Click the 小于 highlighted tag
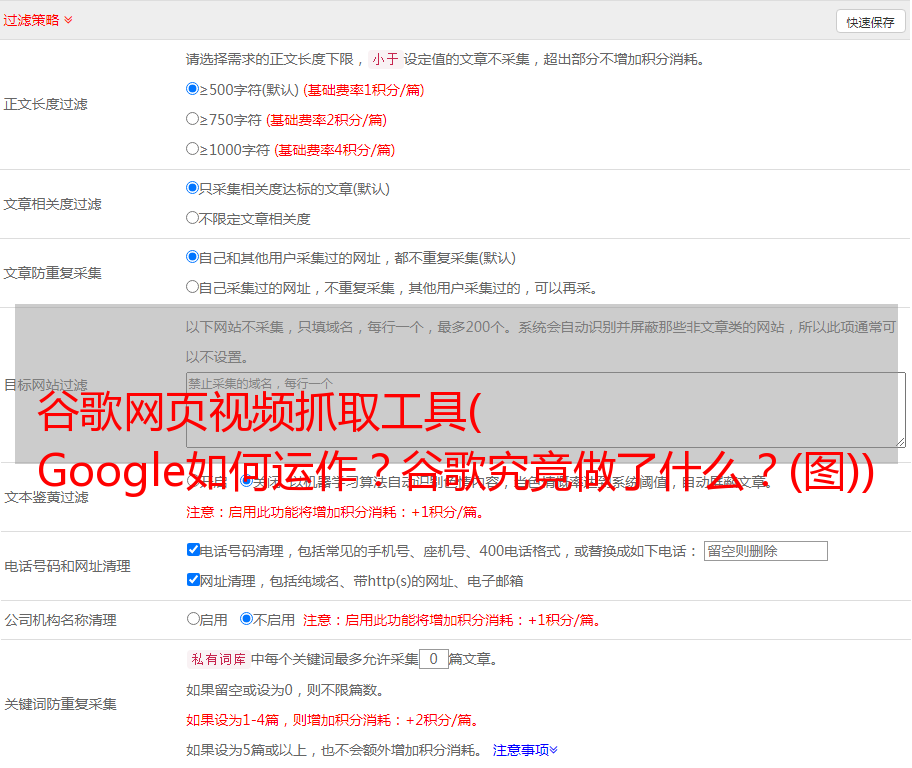912x768 pixels. pos(385,59)
